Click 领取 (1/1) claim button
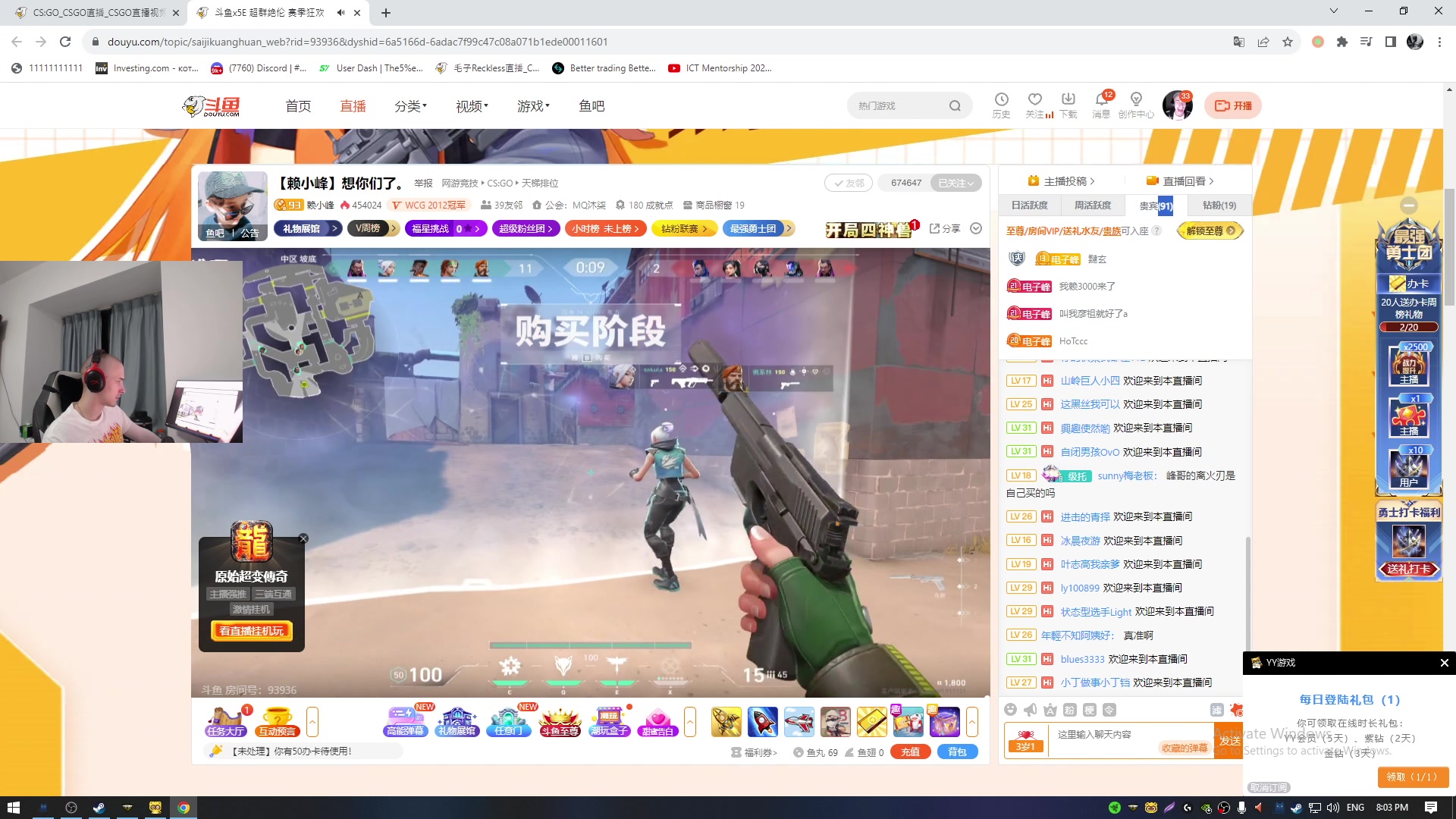The height and width of the screenshot is (819, 1456). [1413, 777]
